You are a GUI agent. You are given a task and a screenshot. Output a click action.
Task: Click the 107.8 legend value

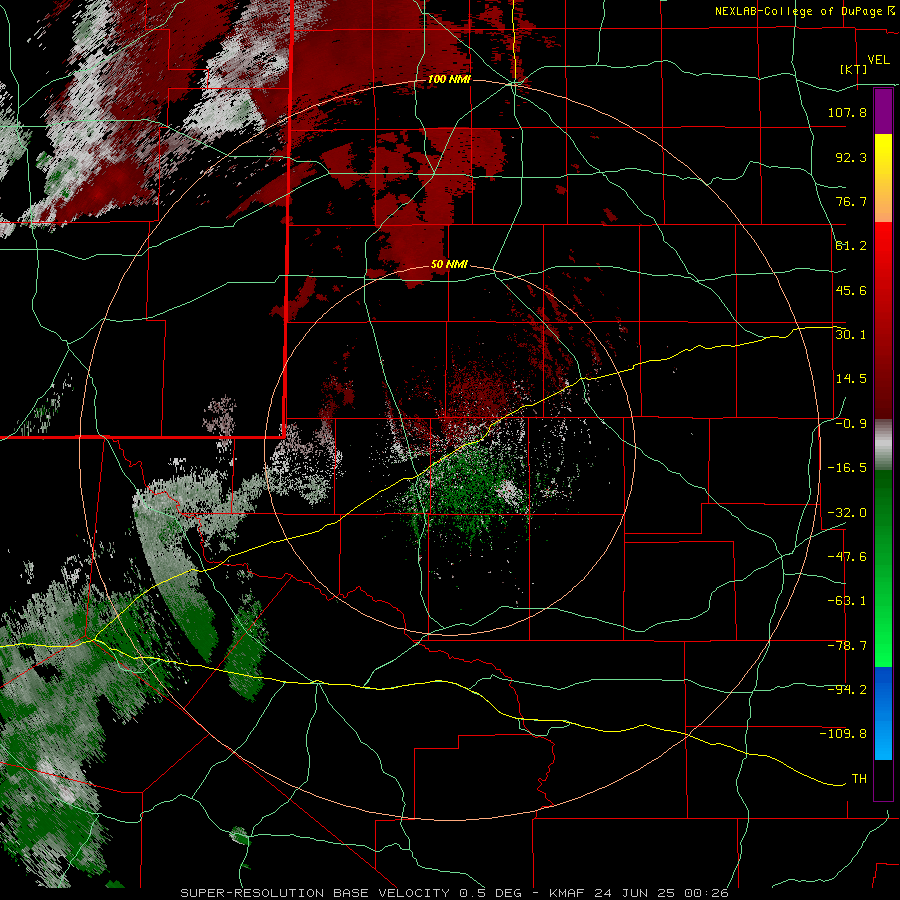click(847, 112)
